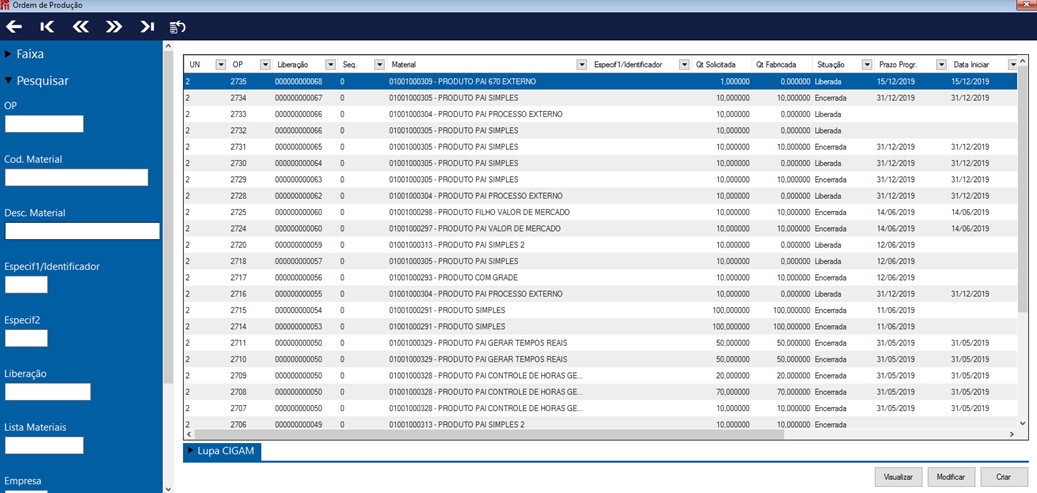Select row with OP 2729
This screenshot has width=1037, height=493.
click(x=601, y=179)
